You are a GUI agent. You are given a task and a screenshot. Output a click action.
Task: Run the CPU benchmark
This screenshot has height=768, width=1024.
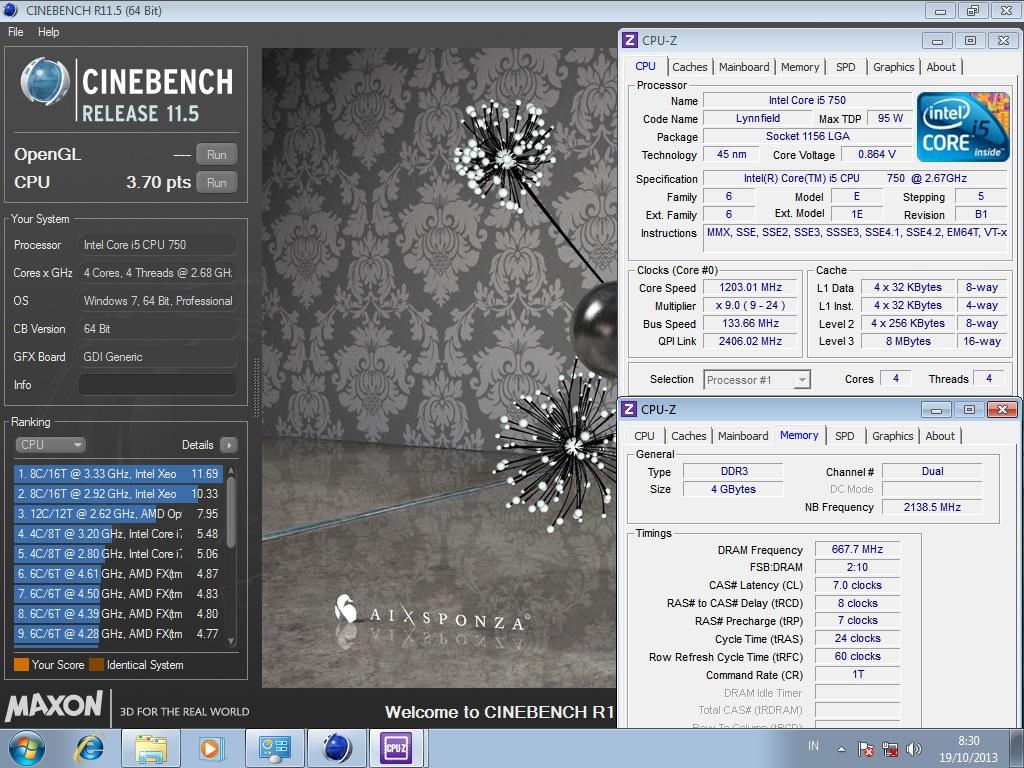click(216, 183)
